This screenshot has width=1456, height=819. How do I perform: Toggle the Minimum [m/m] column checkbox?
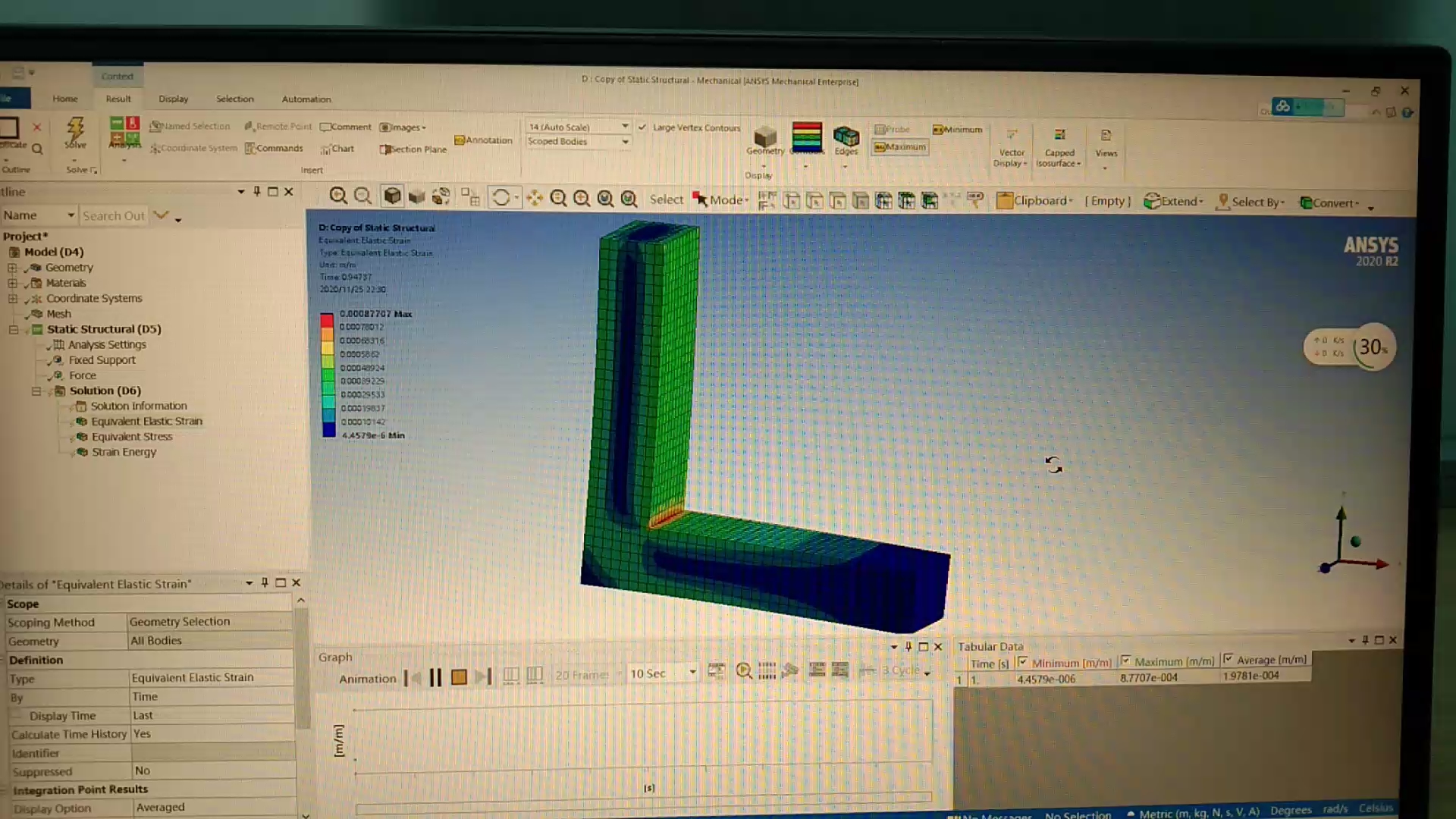1022,662
